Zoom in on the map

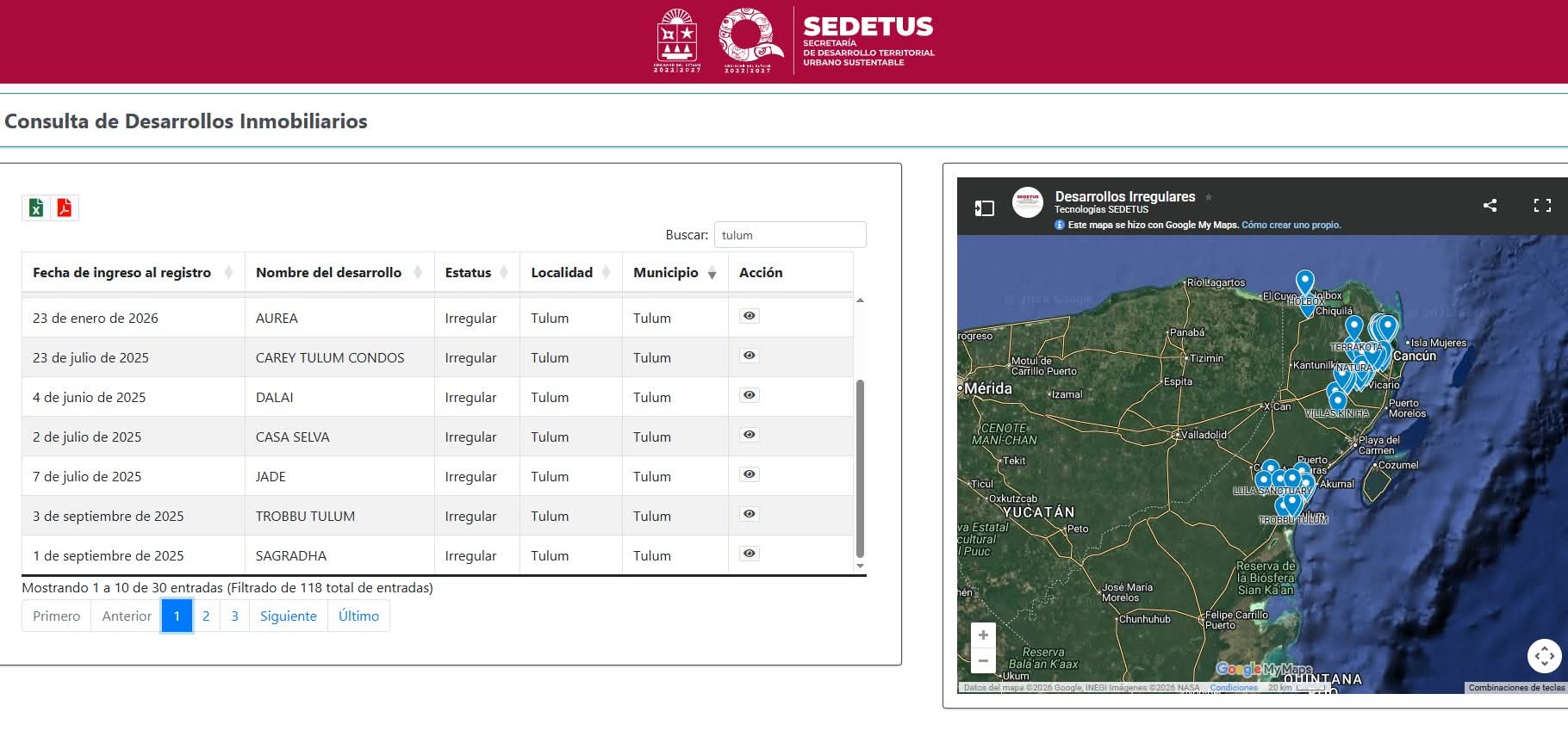[x=983, y=635]
